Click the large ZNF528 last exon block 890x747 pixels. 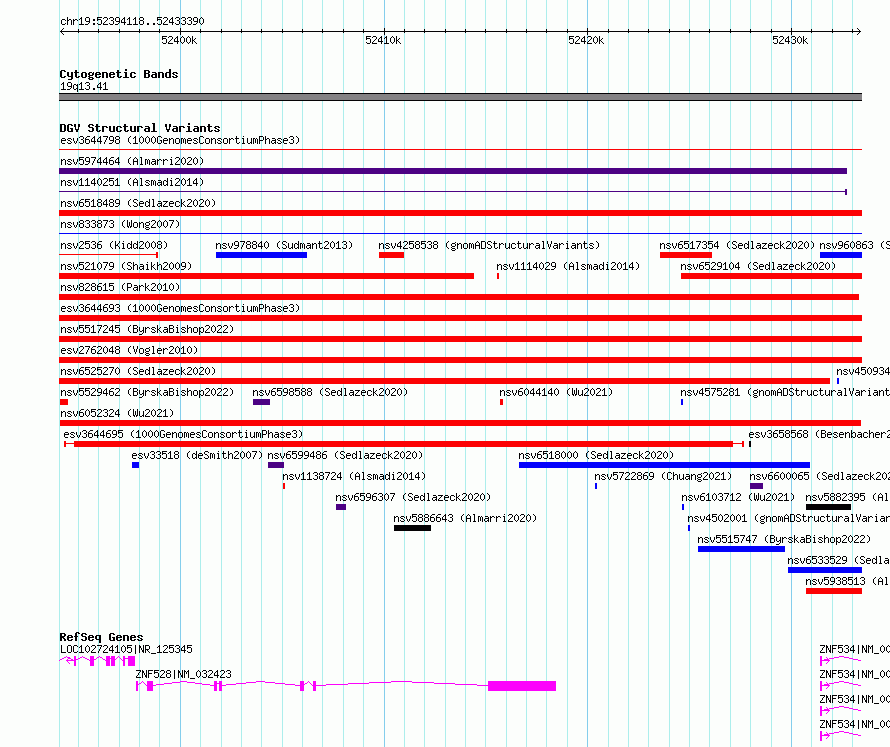522,686
